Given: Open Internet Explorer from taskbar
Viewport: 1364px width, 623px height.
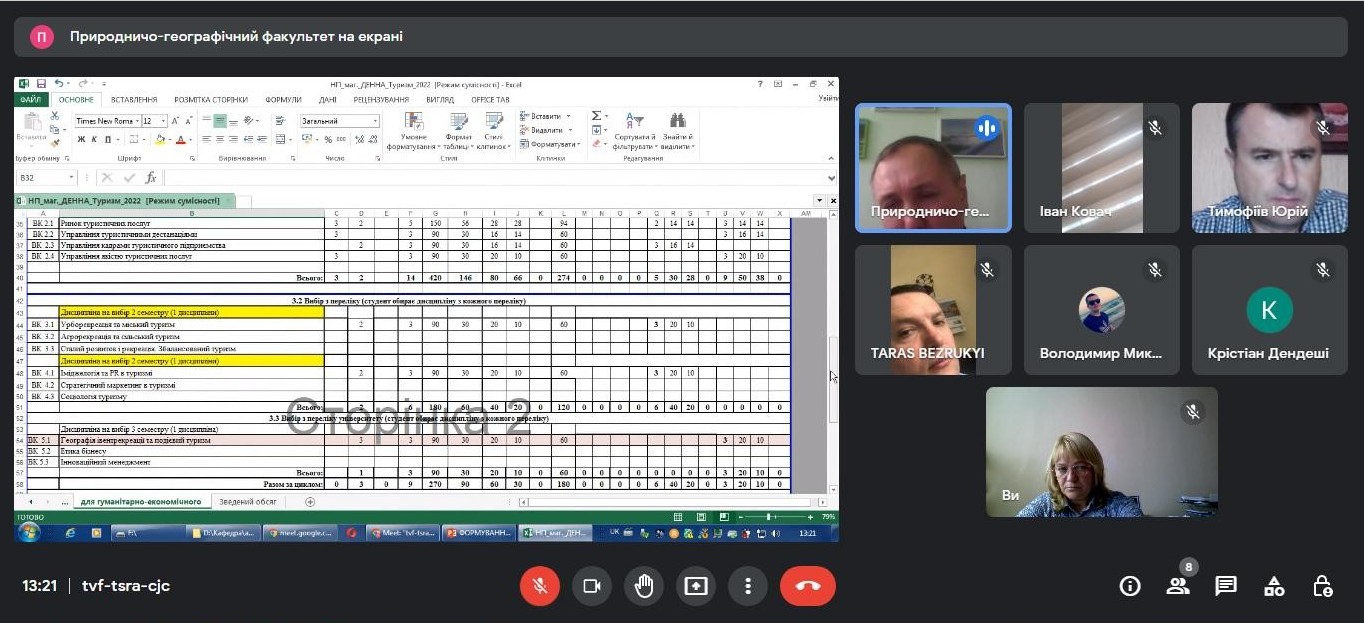Looking at the screenshot, I should [x=70, y=533].
